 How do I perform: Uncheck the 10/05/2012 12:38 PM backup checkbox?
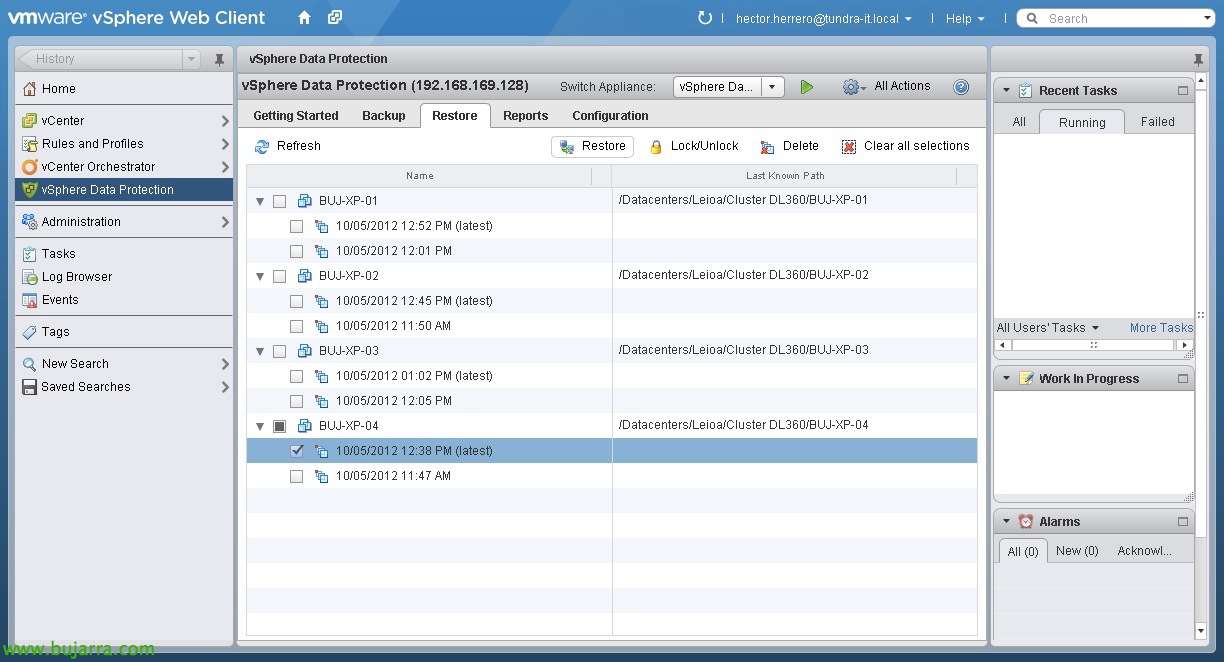pos(297,451)
